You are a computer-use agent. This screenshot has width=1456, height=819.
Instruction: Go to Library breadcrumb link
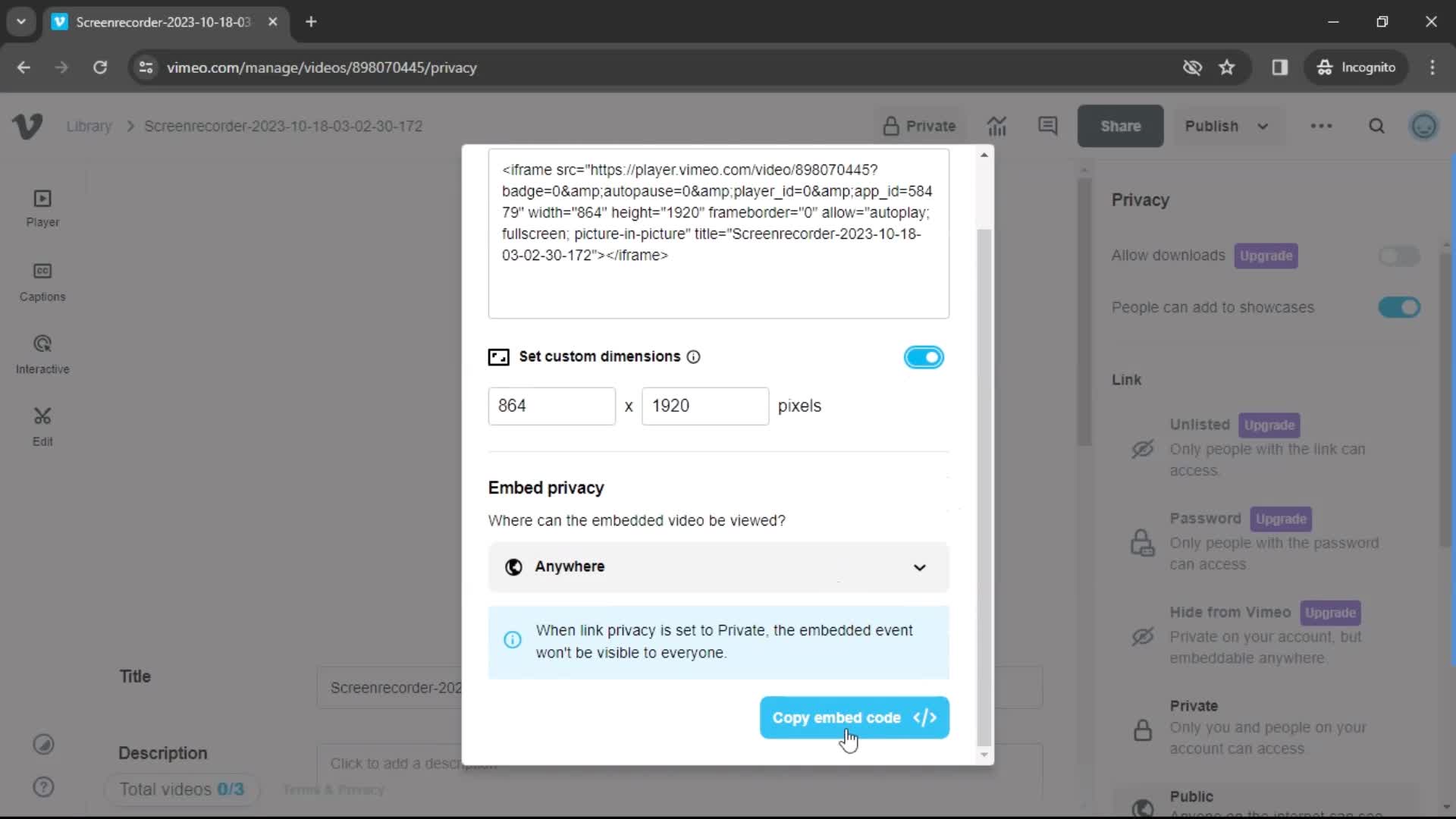(x=89, y=126)
